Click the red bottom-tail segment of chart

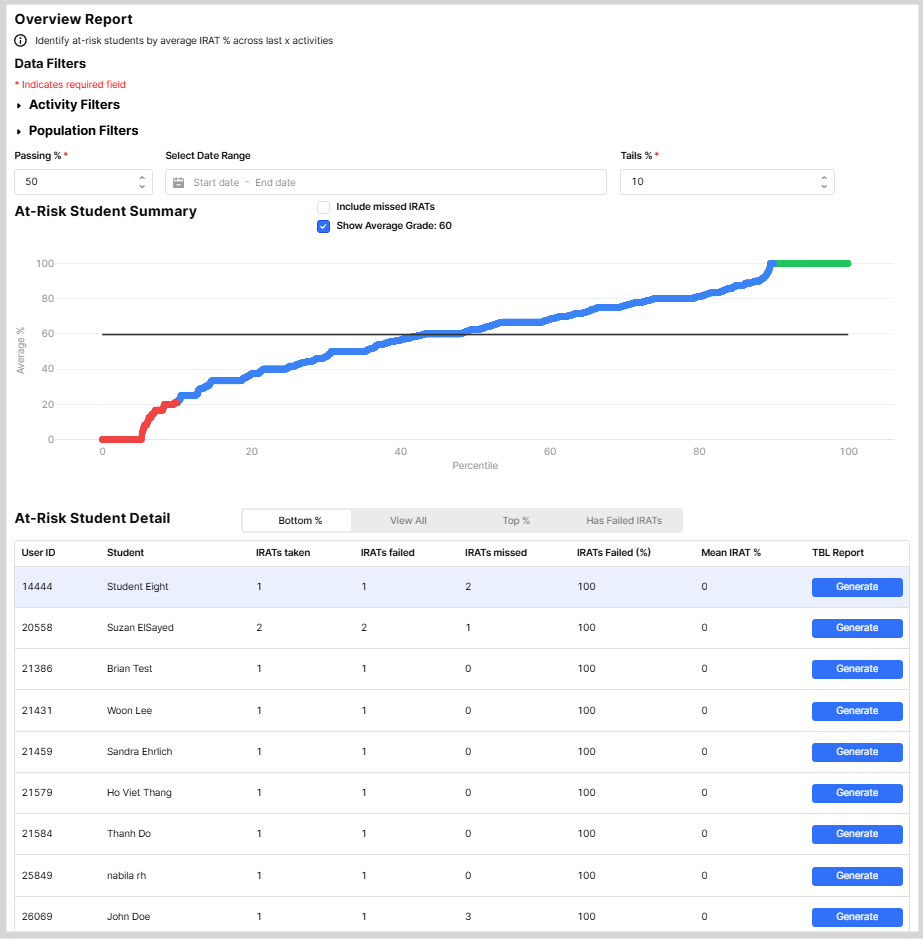[x=123, y=440]
